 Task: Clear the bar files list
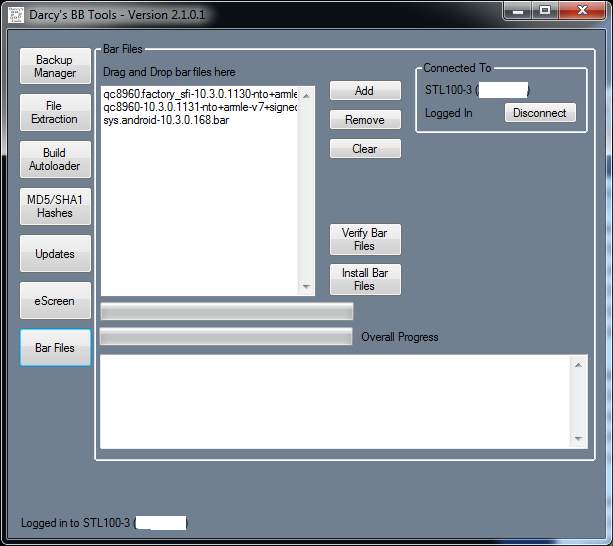[365, 149]
